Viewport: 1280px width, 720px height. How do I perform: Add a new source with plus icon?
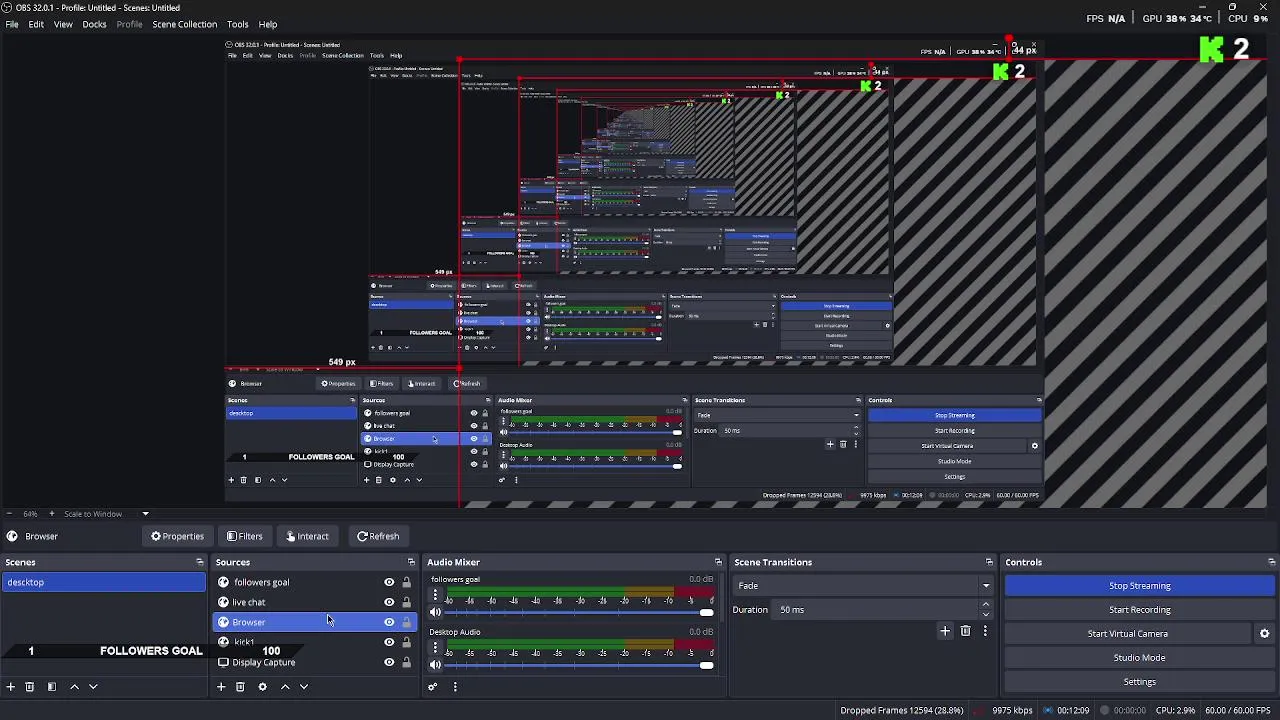pos(221,687)
